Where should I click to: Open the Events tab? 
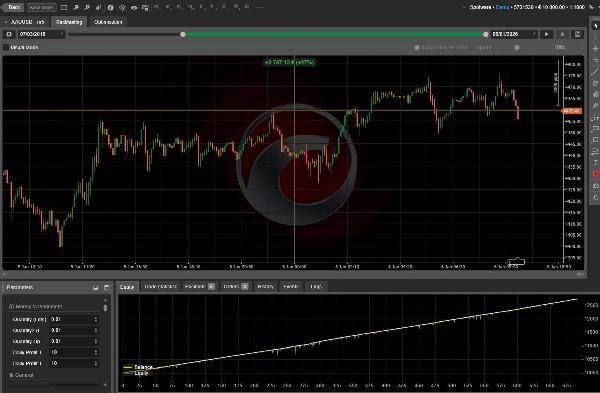pyautogui.click(x=291, y=287)
